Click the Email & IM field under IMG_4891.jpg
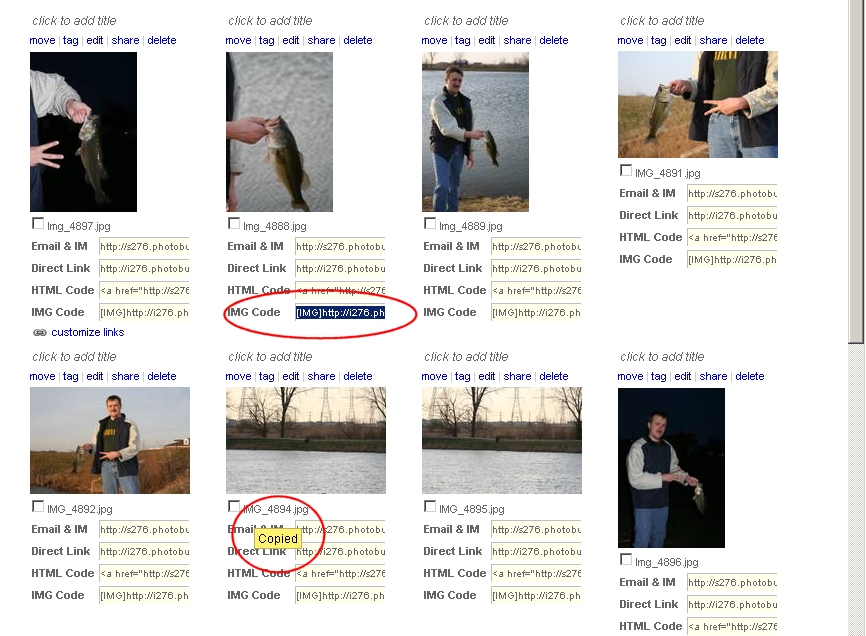Viewport: 866px width, 636px height. [732, 194]
